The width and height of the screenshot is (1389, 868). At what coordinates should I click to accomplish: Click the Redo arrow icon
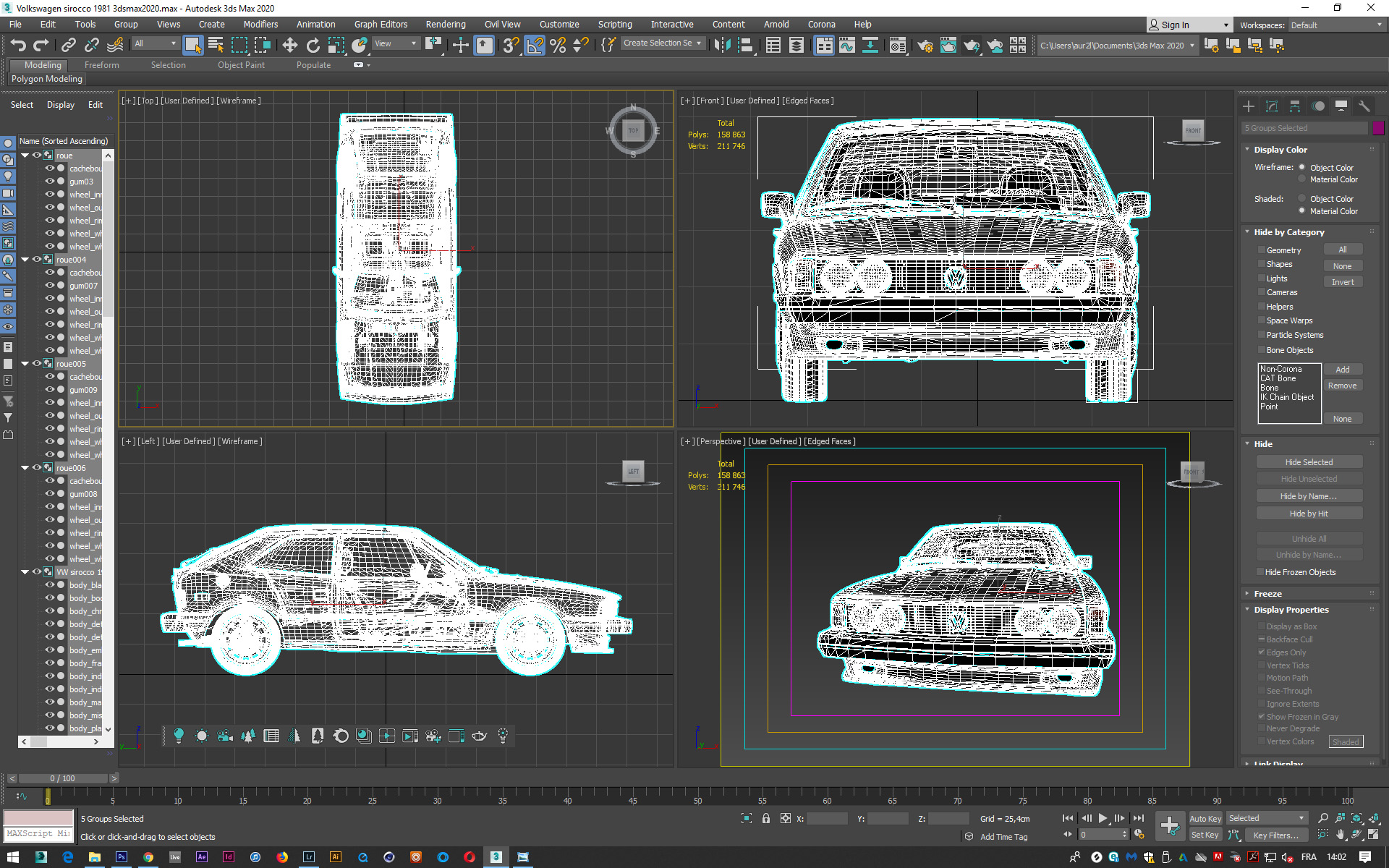[41, 46]
